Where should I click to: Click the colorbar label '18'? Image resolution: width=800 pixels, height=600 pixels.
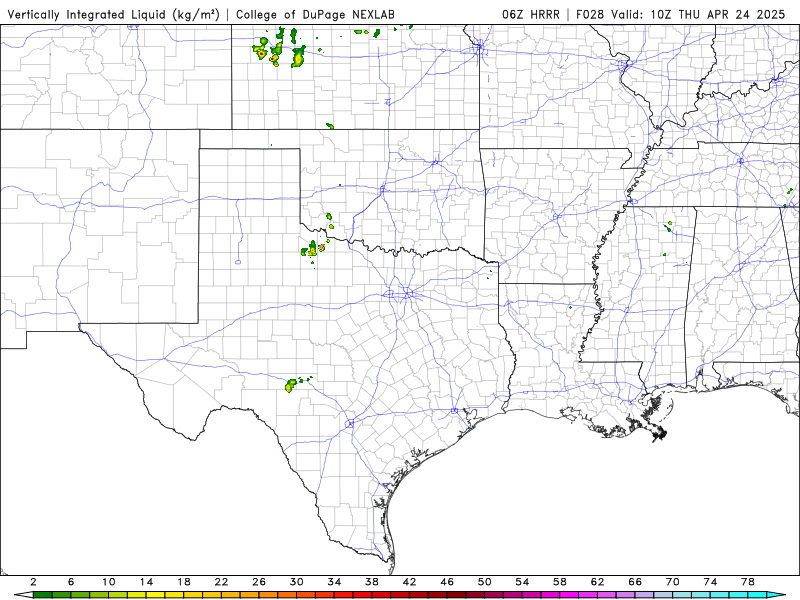pyautogui.click(x=184, y=582)
